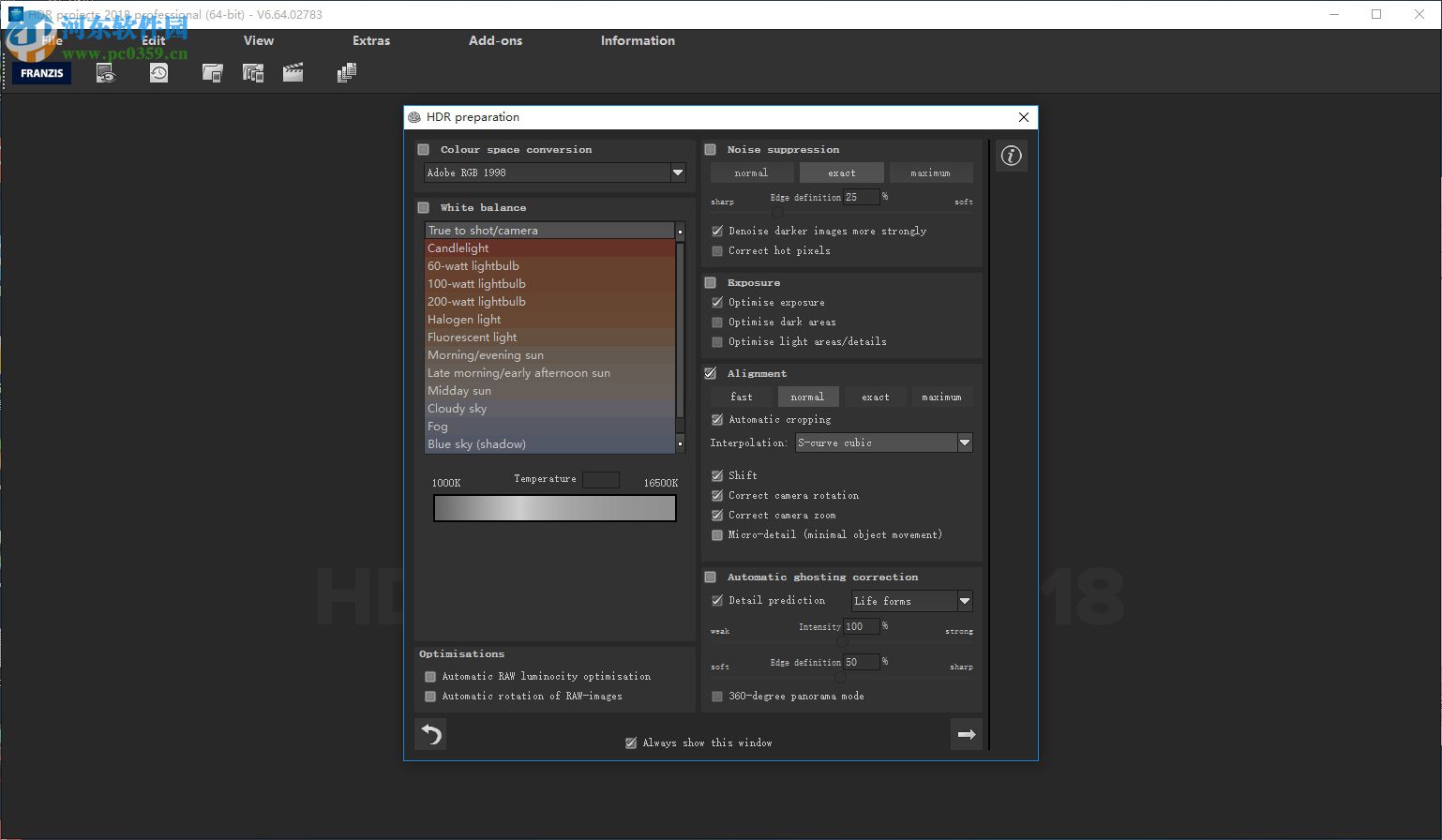The image size is (1442, 840).
Task: Enable Automatic RAW luminosity optimisation
Action: tap(430, 676)
